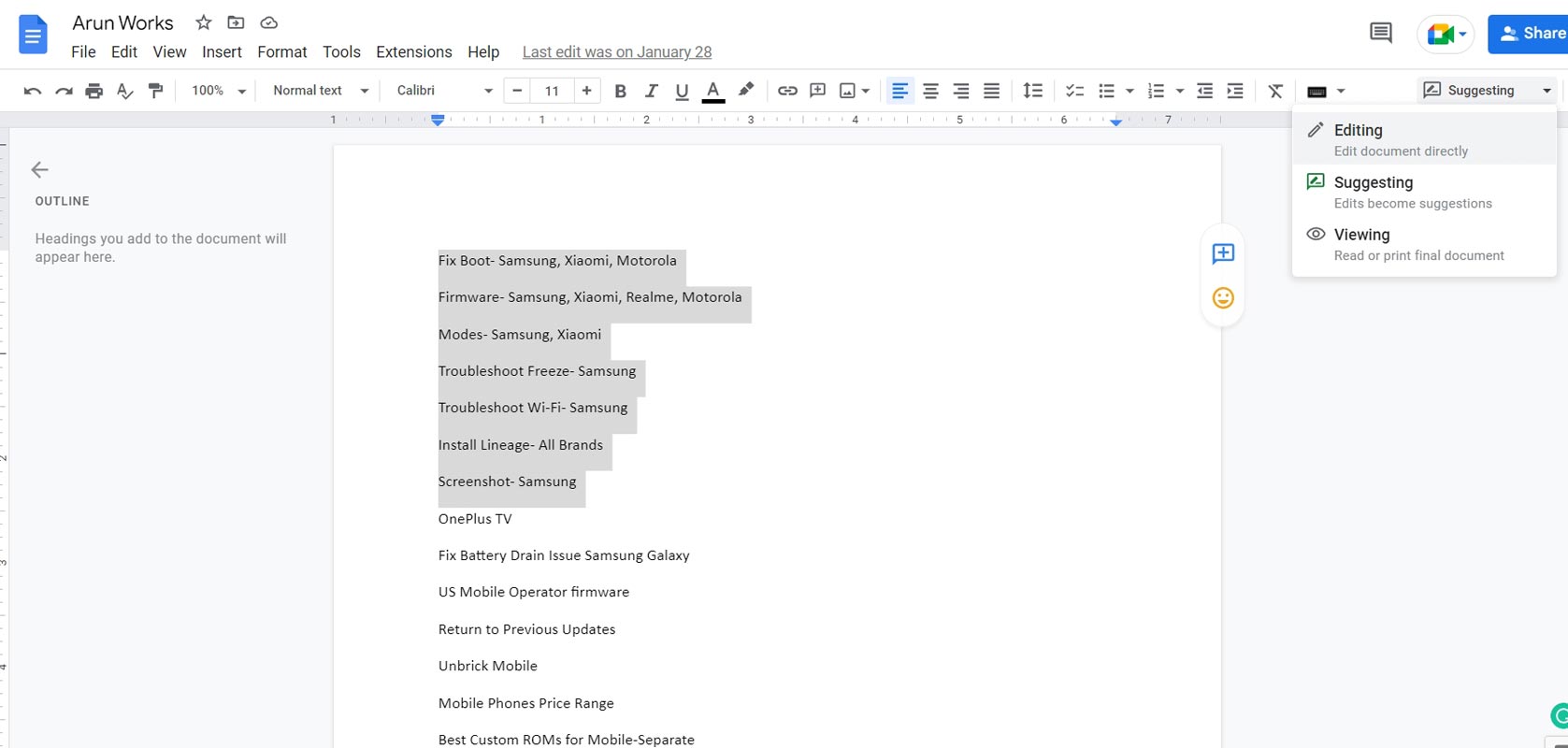Image resolution: width=1568 pixels, height=748 pixels.
Task: Toggle bold formatting
Action: click(620, 91)
